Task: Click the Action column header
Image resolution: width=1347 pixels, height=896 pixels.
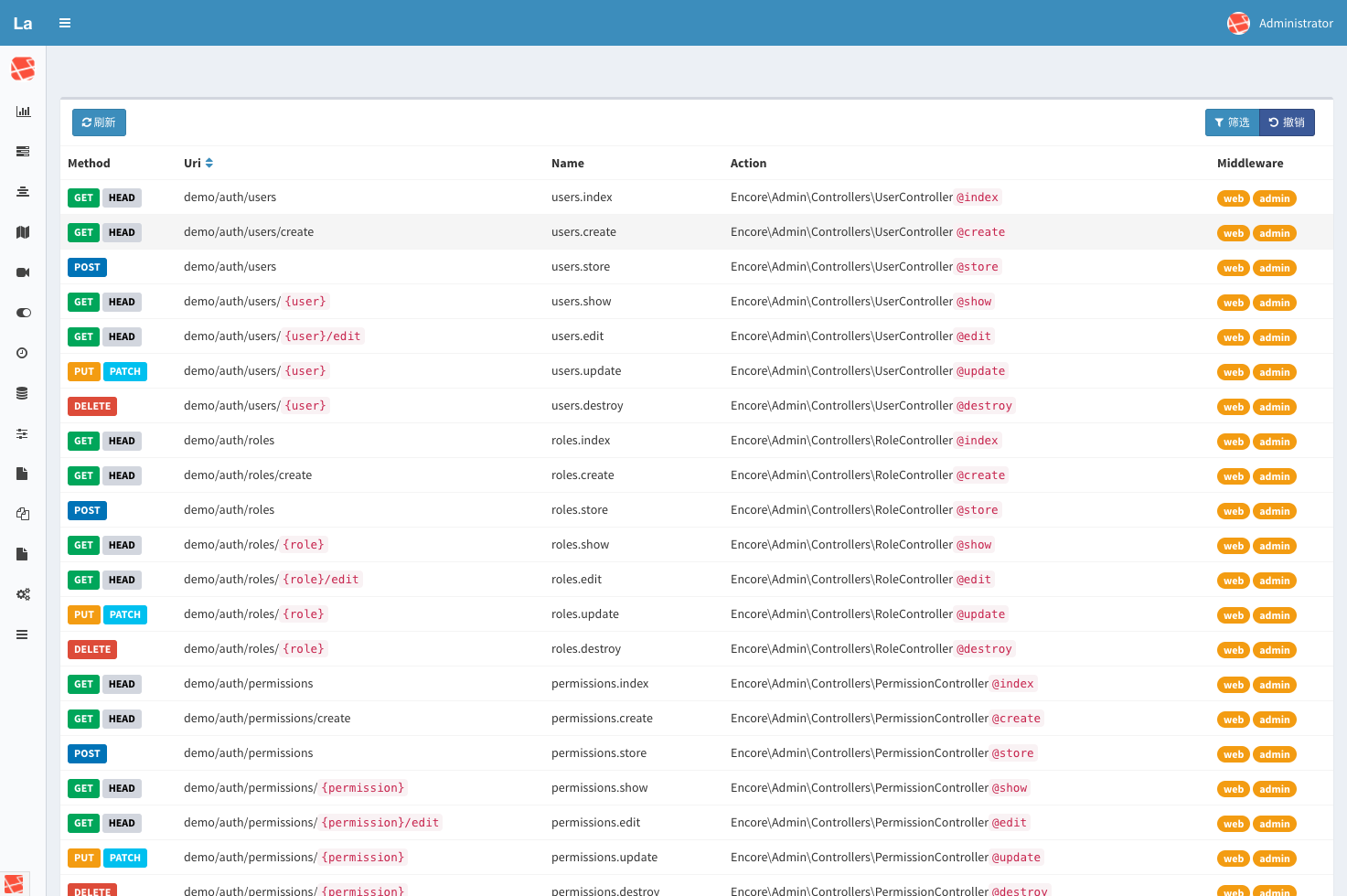Action: pos(748,164)
